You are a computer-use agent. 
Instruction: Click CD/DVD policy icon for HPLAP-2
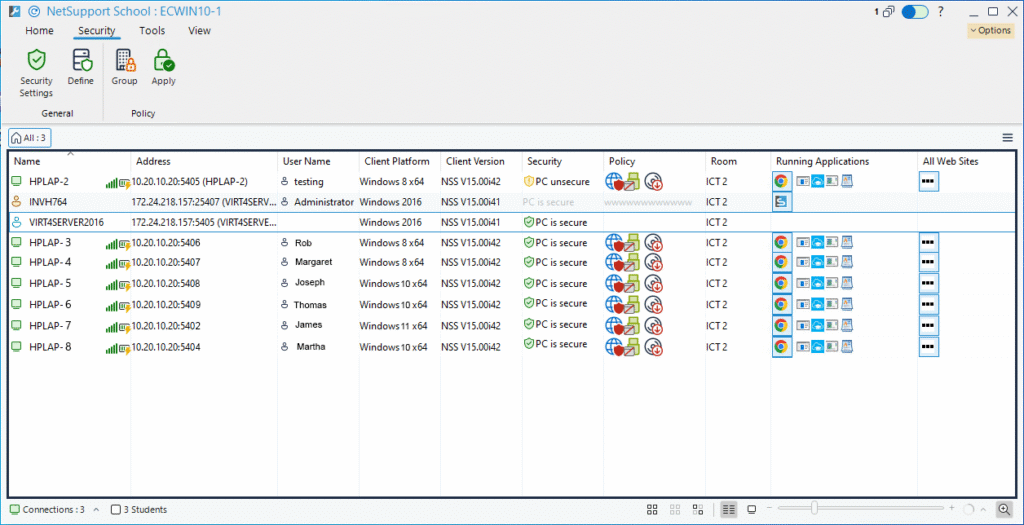654,182
